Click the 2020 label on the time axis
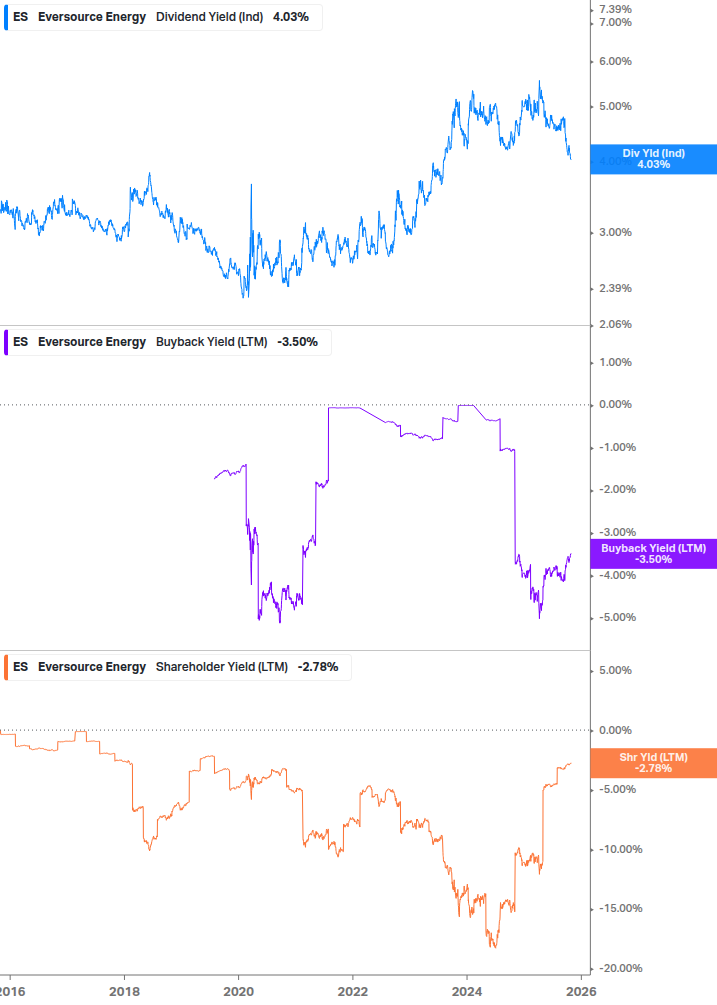717x1005 pixels. [238, 991]
